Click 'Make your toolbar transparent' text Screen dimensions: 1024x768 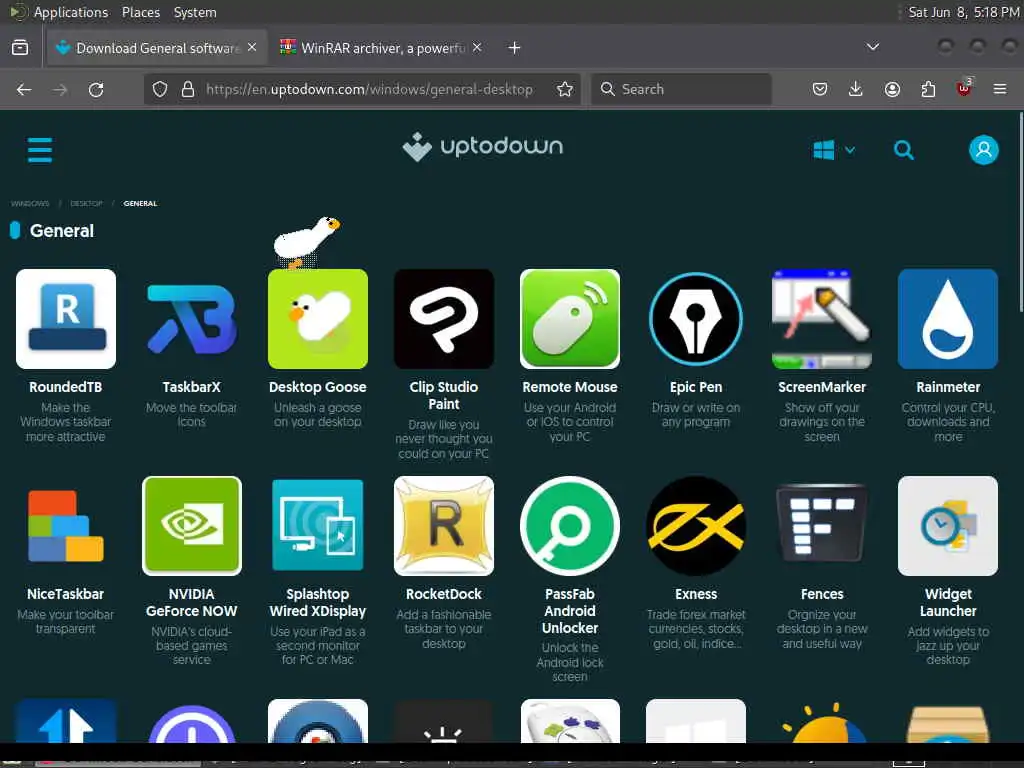[x=66, y=622]
